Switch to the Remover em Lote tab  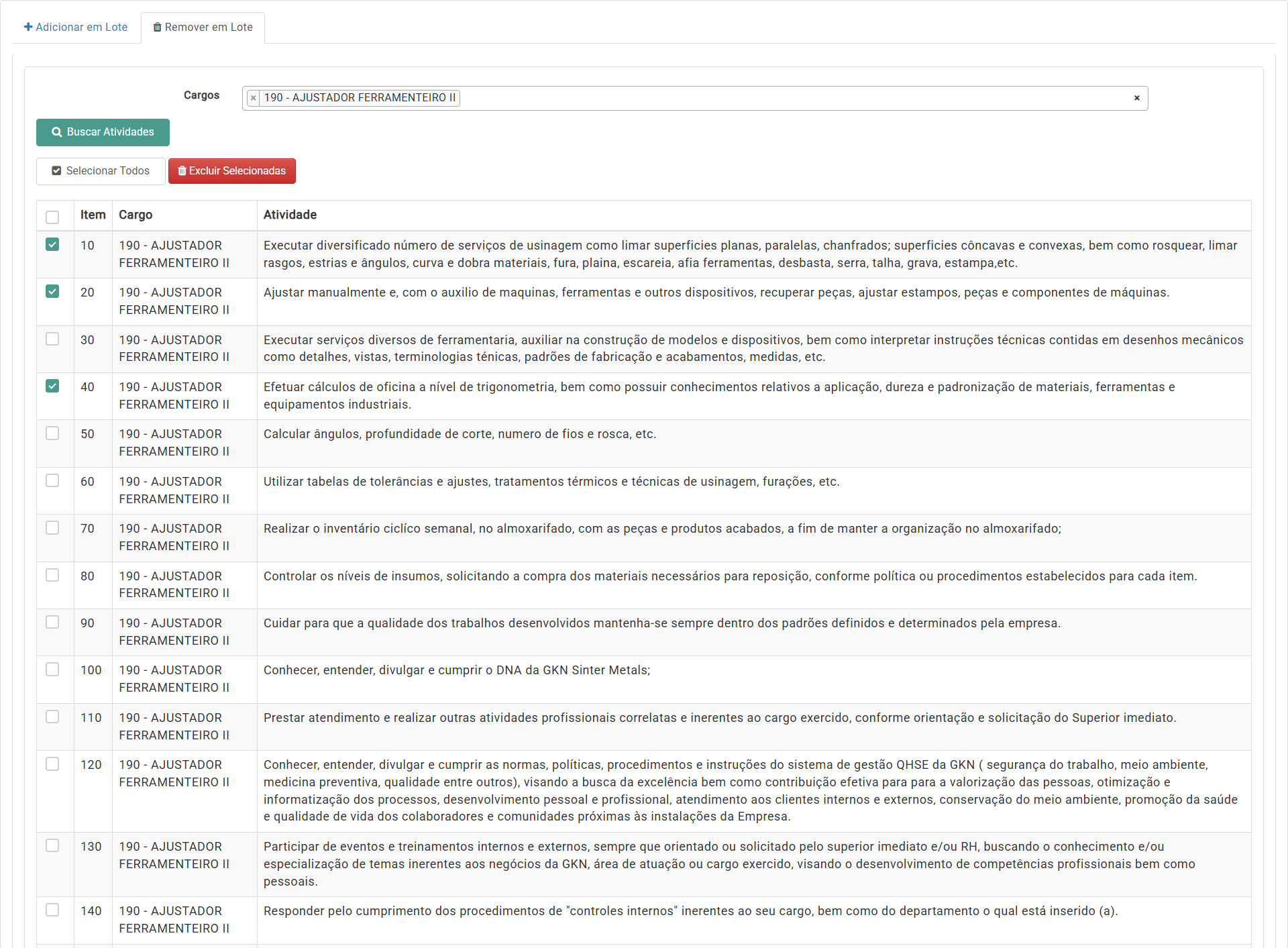(203, 28)
